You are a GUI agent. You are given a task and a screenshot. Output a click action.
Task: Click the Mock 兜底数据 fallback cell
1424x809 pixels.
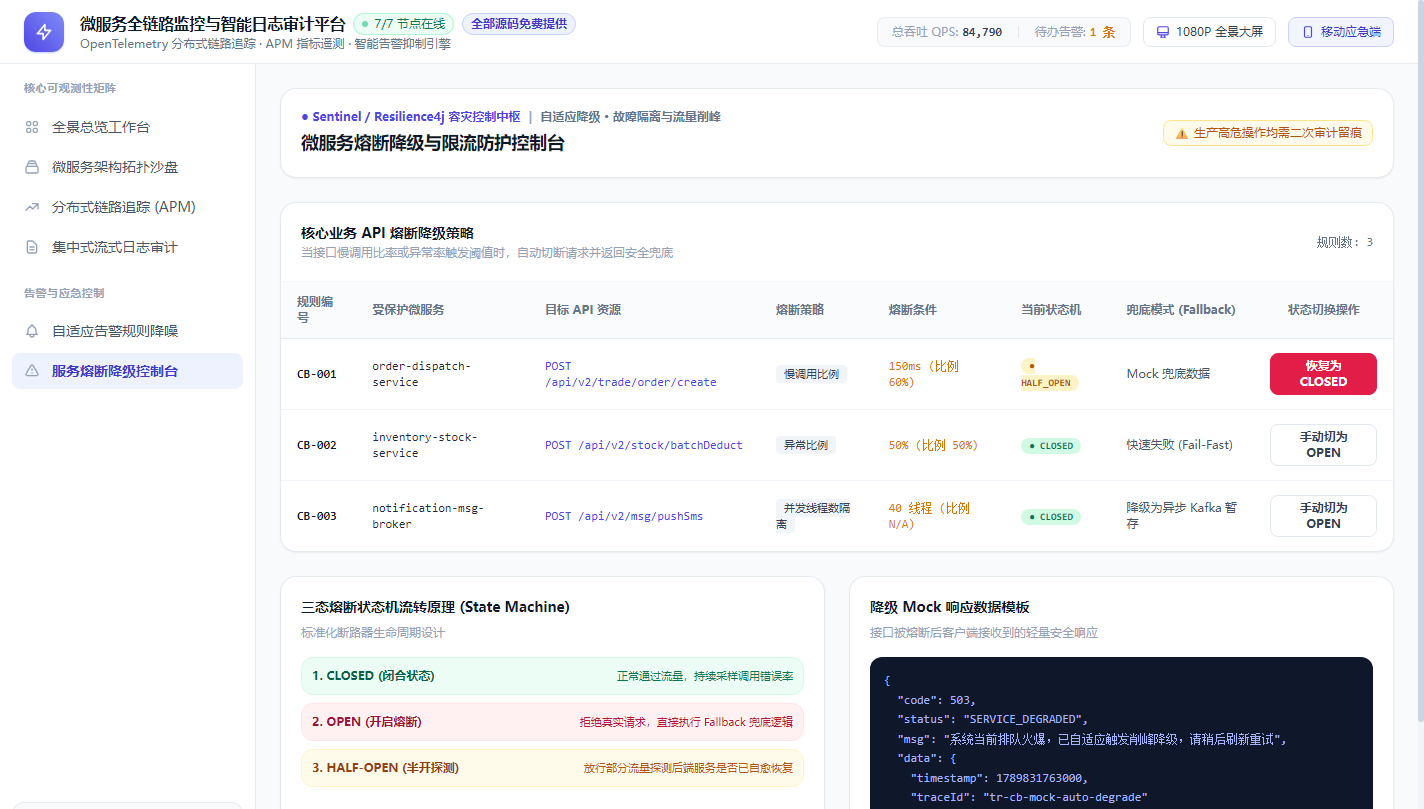coord(1168,374)
